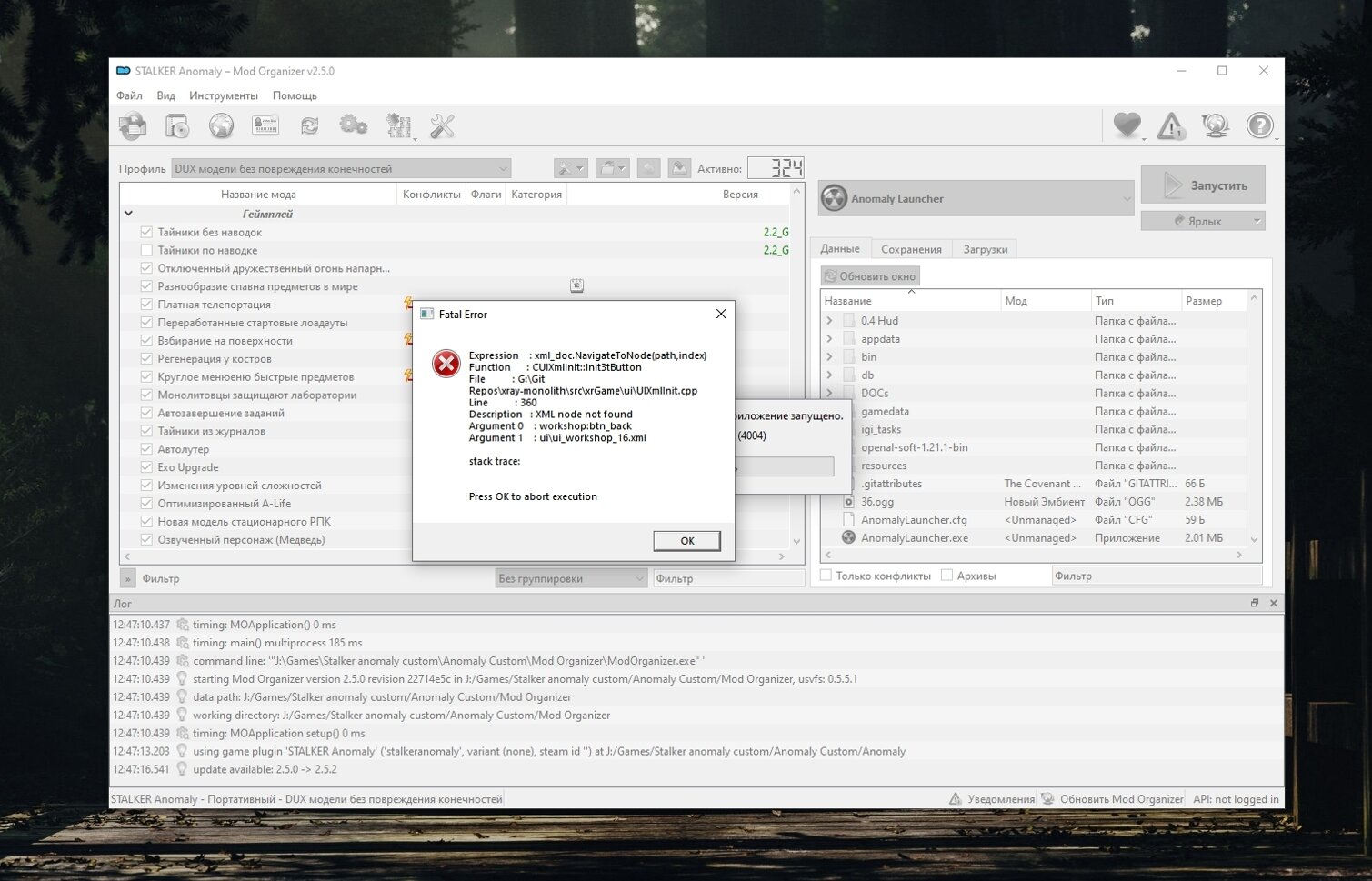1372x881 pixels.
Task: Close the Fatal Error dialog X
Action: coord(721,314)
